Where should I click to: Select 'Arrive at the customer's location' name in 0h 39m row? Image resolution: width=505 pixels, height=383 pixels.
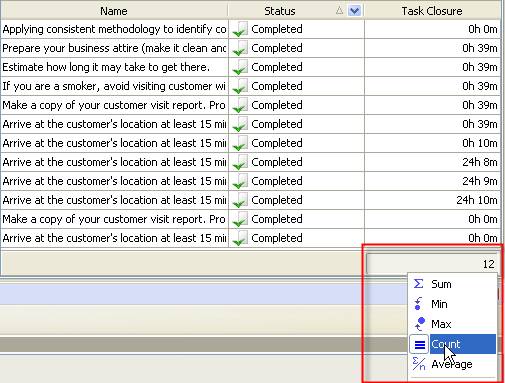tap(114, 124)
